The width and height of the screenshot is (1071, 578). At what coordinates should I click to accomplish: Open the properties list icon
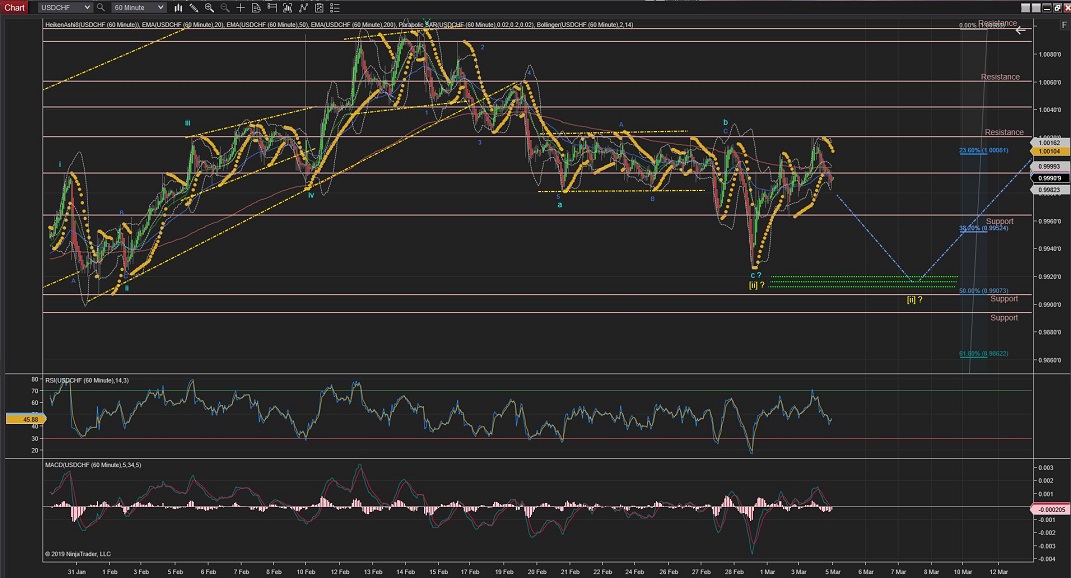click(335, 8)
